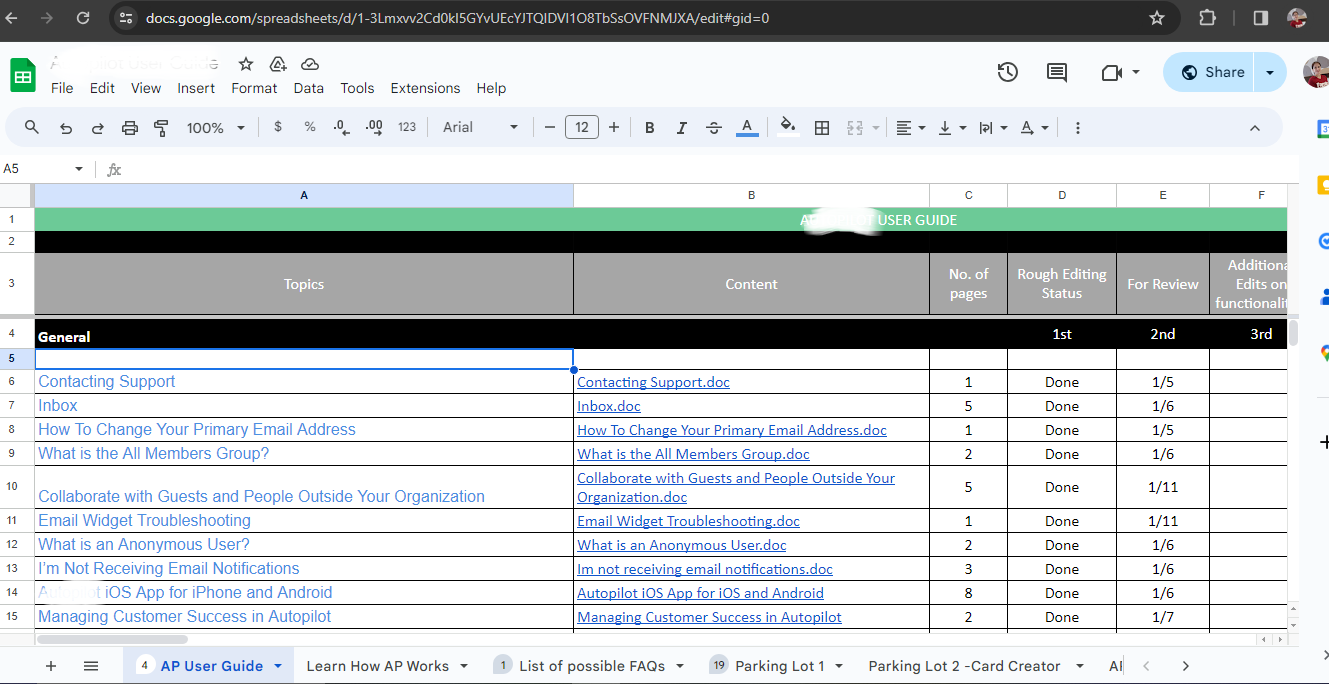Viewport: 1329px width, 684px height.
Task: Open the text color picker
Action: (746, 128)
